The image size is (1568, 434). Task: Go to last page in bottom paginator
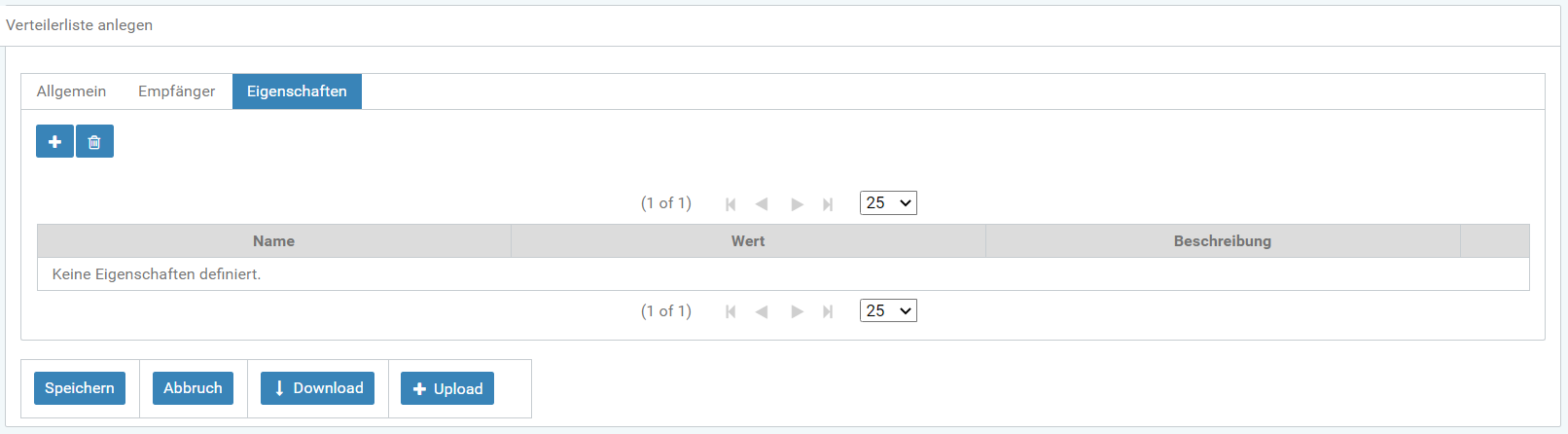pyautogui.click(x=828, y=311)
